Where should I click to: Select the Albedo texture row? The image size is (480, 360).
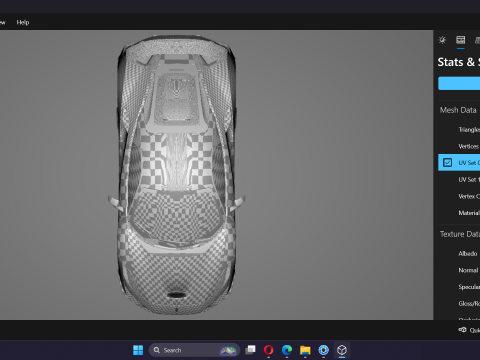[x=459, y=253]
